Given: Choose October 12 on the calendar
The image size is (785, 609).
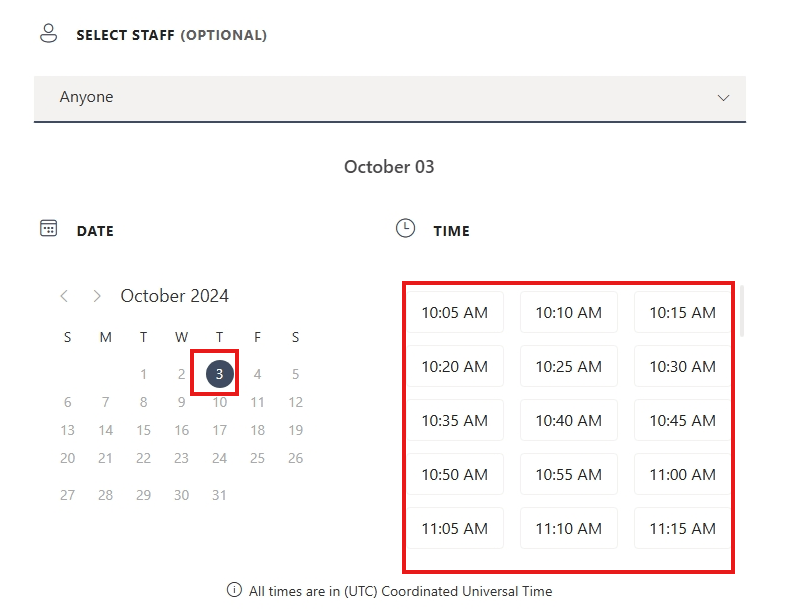Looking at the screenshot, I should 295,402.
